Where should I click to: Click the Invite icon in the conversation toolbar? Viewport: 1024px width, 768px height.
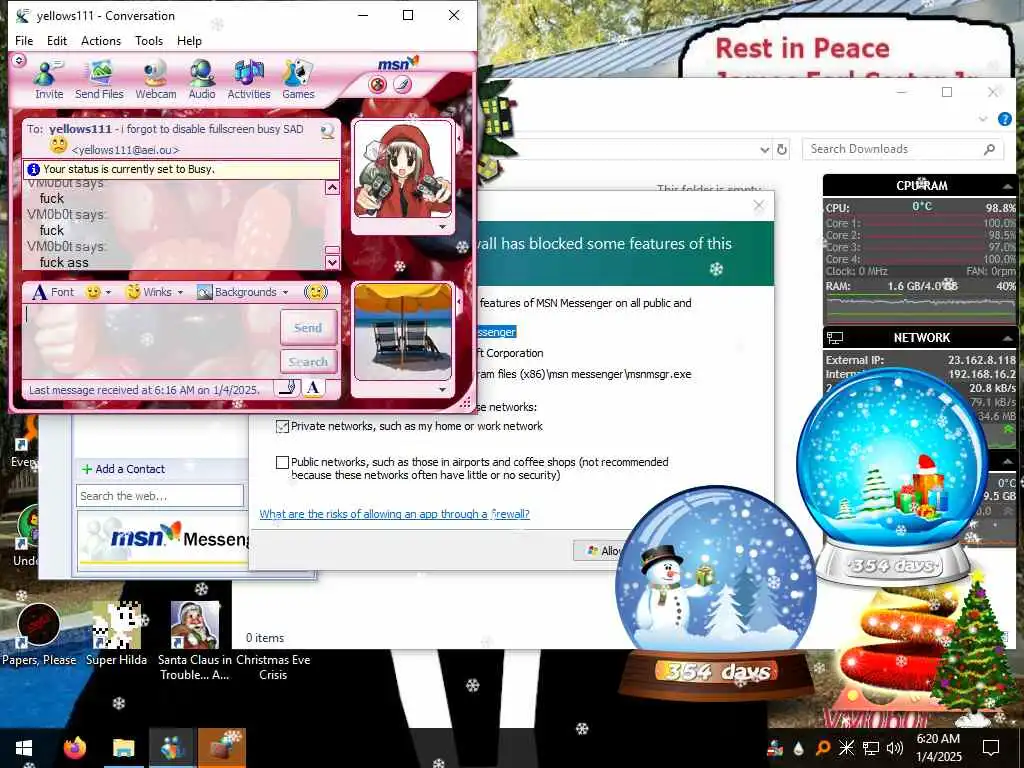tap(49, 80)
